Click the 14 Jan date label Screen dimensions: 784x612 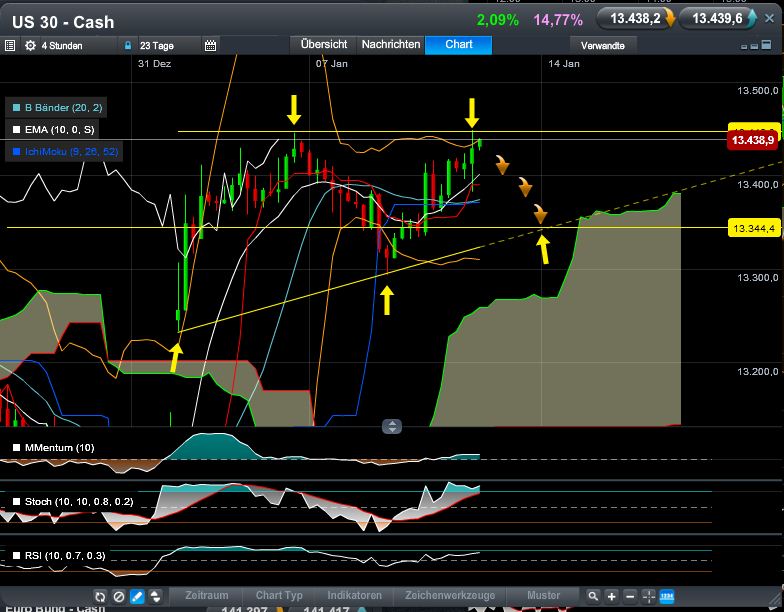(564, 64)
